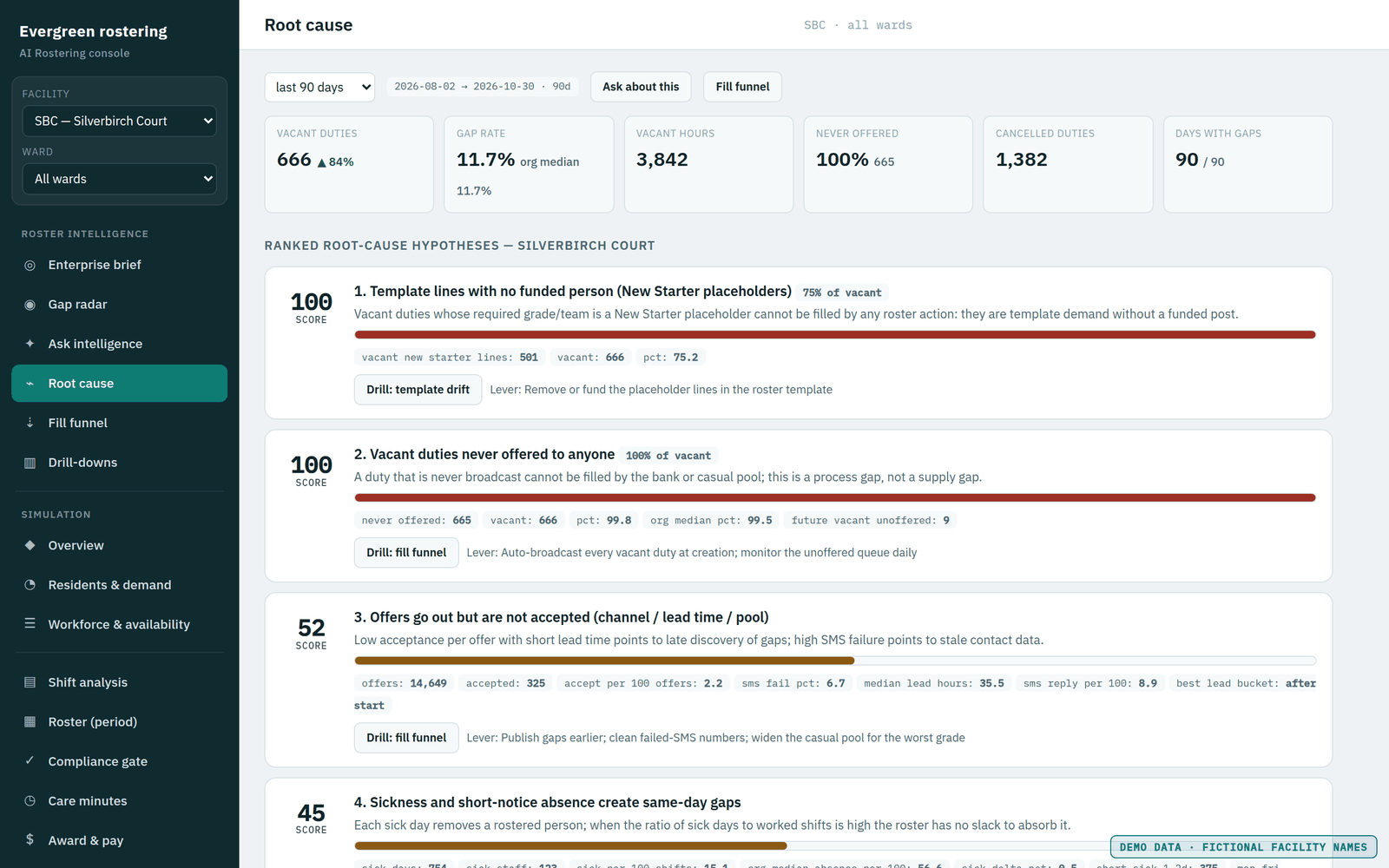
Task: Expand the All wards dropdown
Action: pos(120,179)
